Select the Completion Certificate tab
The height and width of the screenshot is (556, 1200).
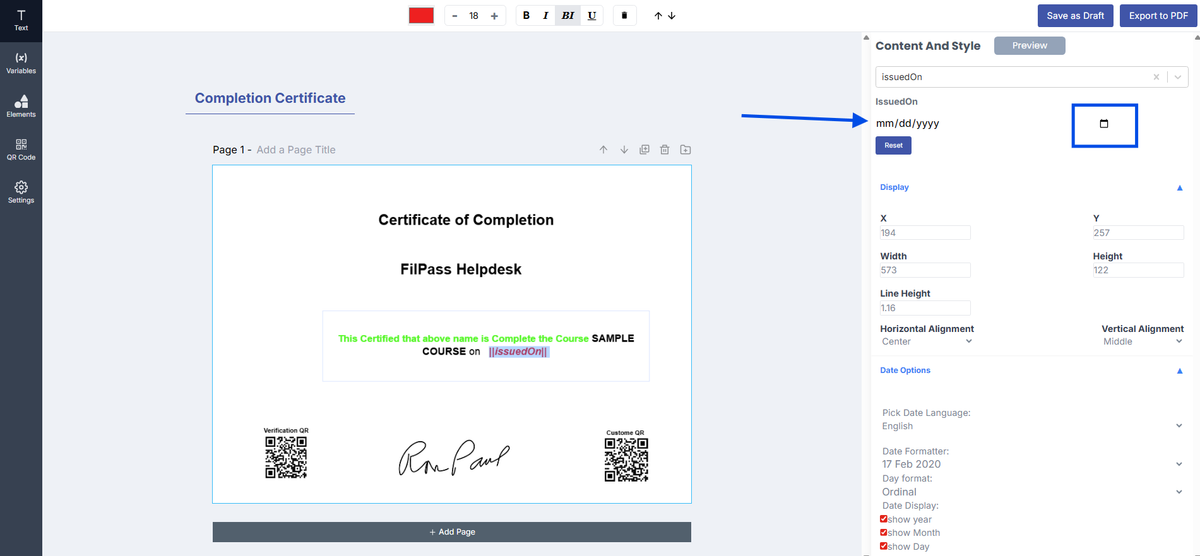(270, 98)
